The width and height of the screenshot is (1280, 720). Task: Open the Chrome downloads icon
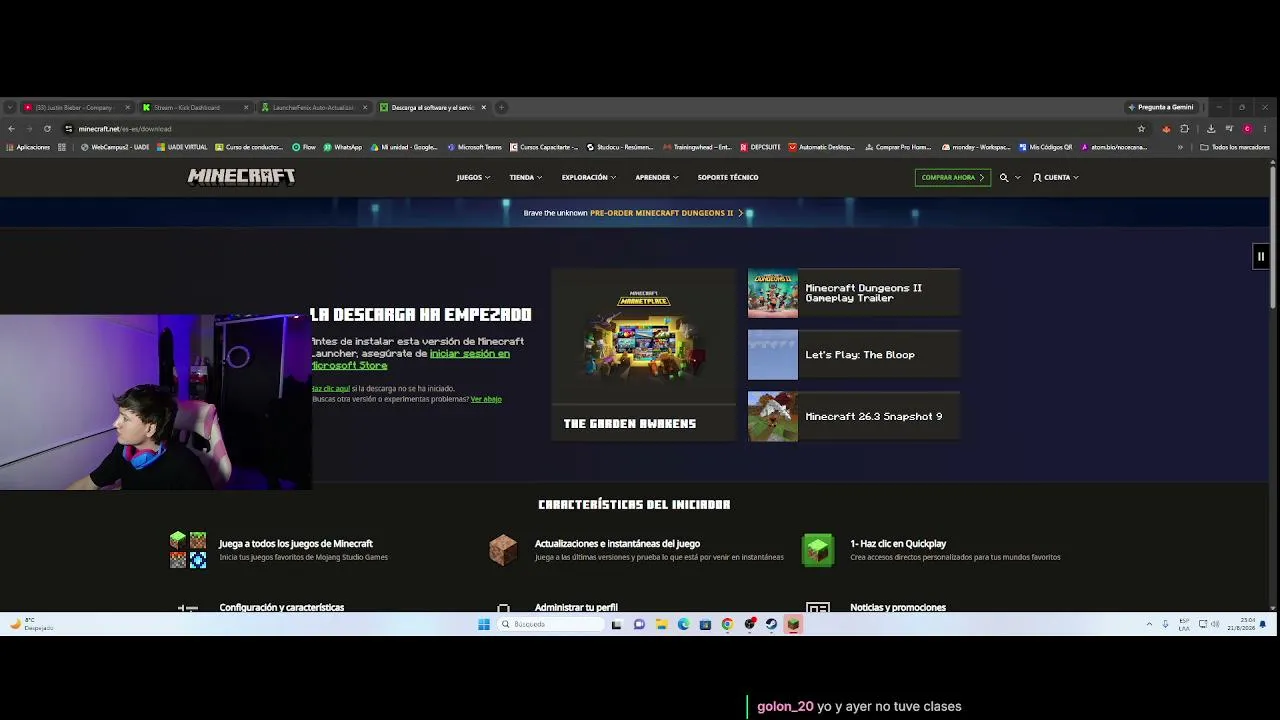tap(1211, 128)
